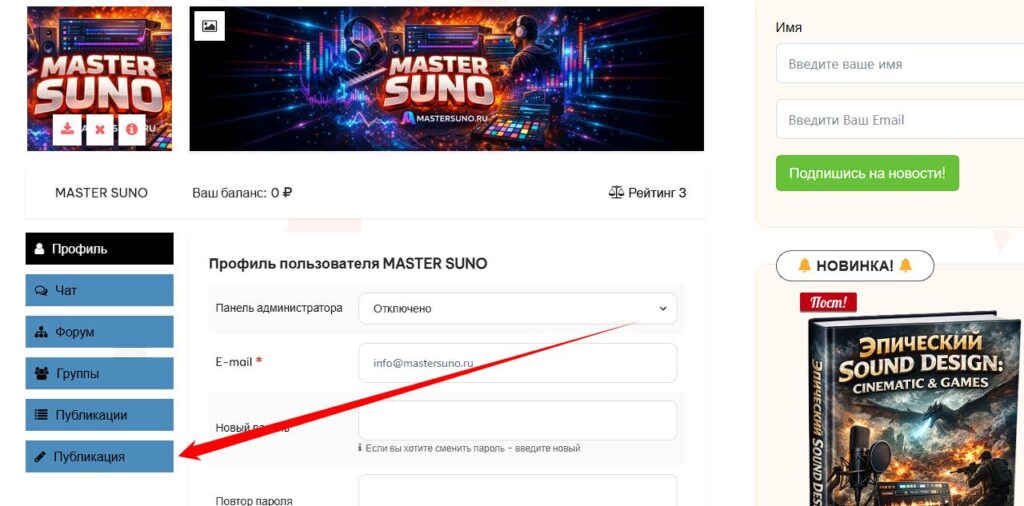
Task: Delete avatar using the red X icon
Action: [99, 129]
